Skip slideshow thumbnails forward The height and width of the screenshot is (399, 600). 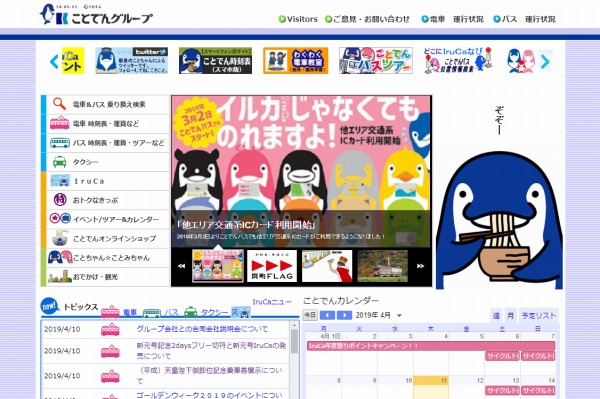420,266
